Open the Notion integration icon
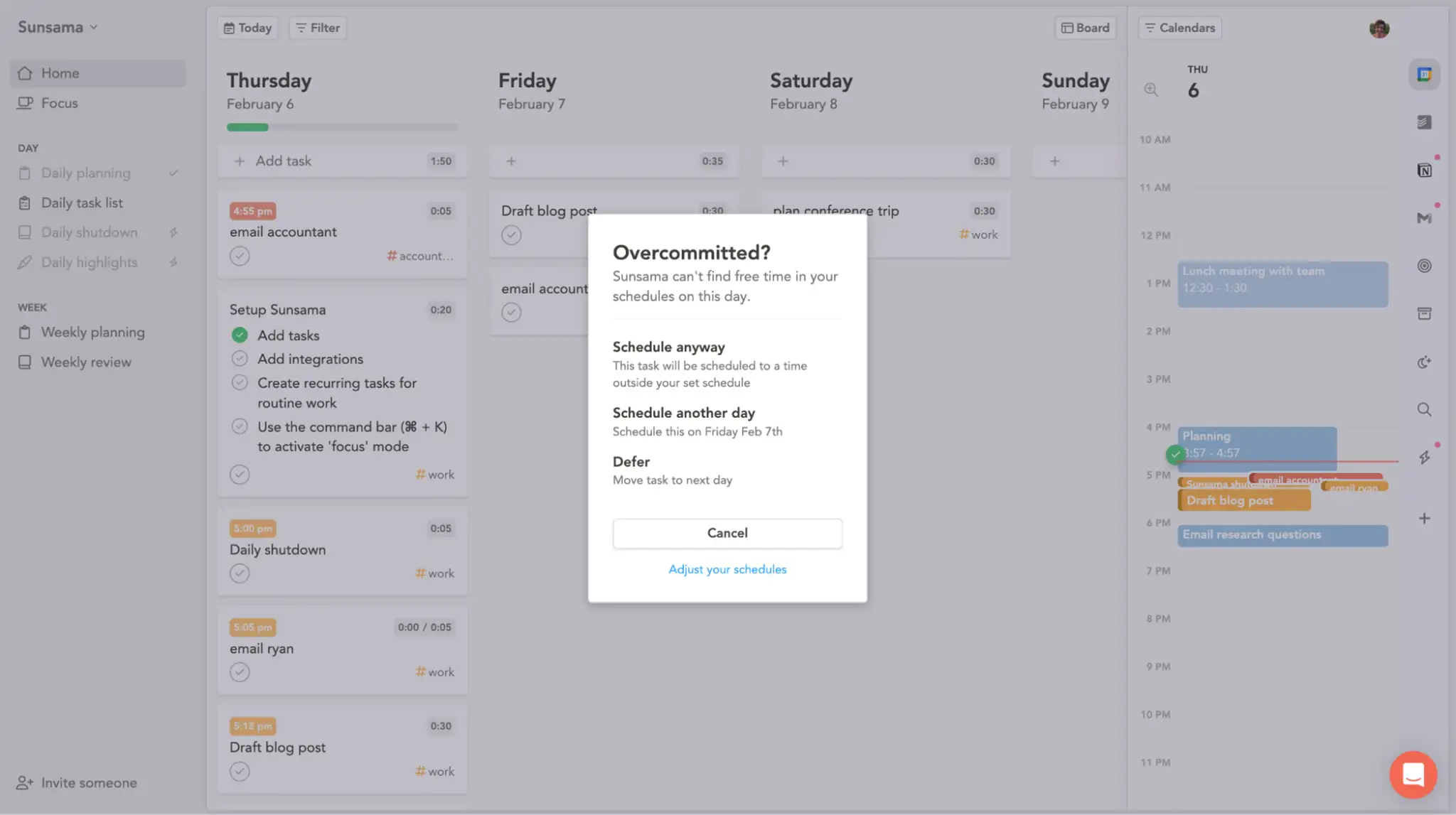This screenshot has height=815, width=1456. click(x=1424, y=171)
